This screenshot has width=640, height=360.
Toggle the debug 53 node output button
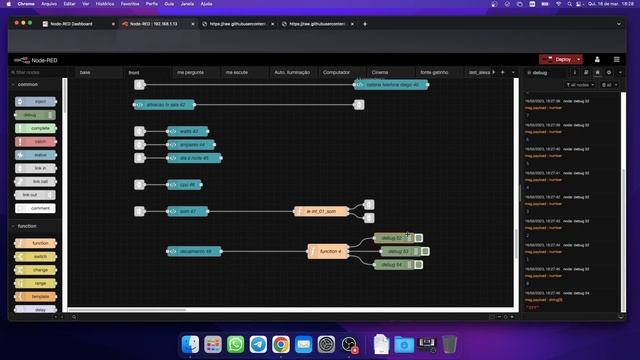coord(425,251)
